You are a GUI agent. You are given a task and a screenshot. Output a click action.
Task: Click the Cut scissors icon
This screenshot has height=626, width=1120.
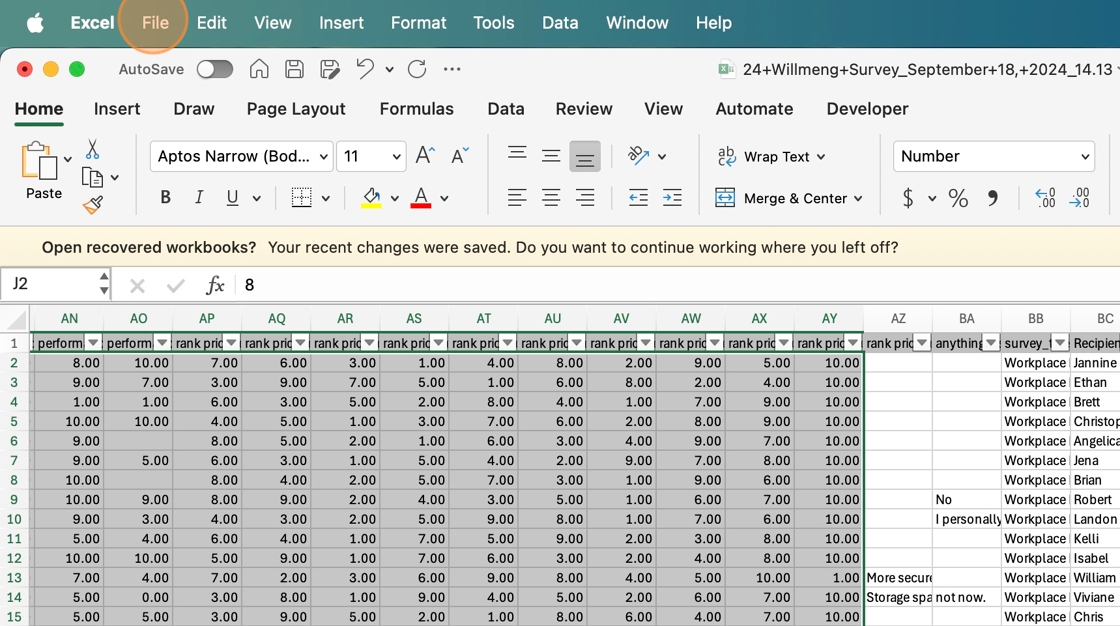point(92,150)
